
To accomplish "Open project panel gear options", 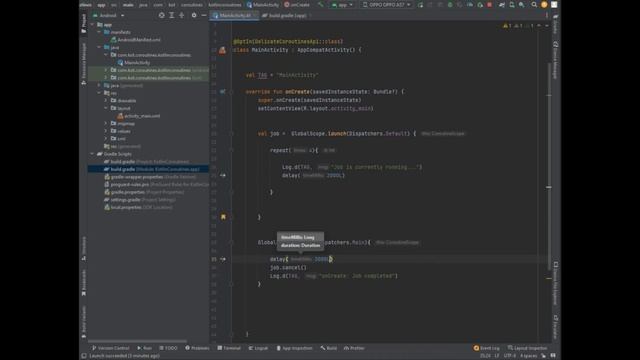I will pos(194,16).
